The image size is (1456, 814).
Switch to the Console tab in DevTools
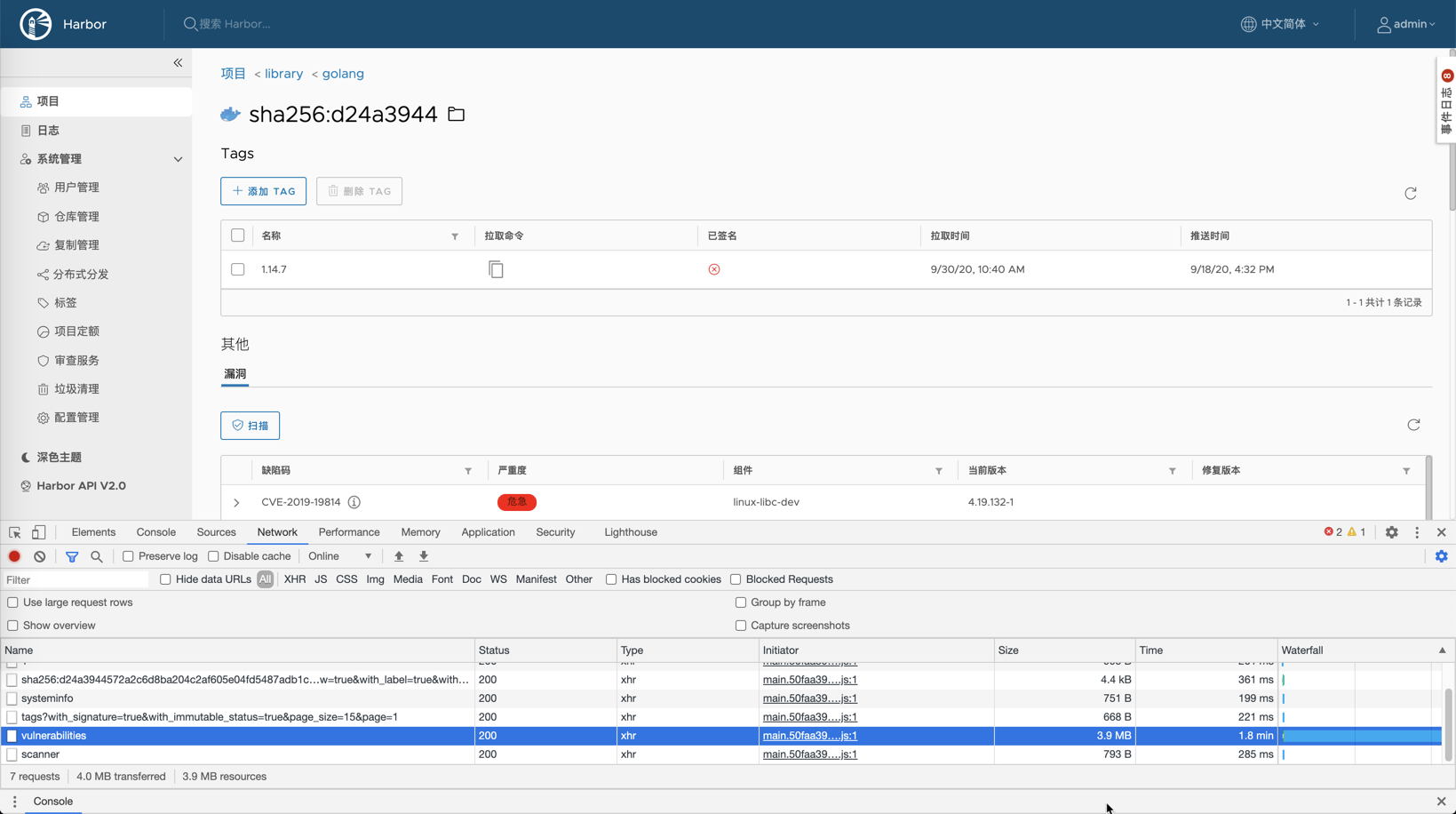coord(155,532)
